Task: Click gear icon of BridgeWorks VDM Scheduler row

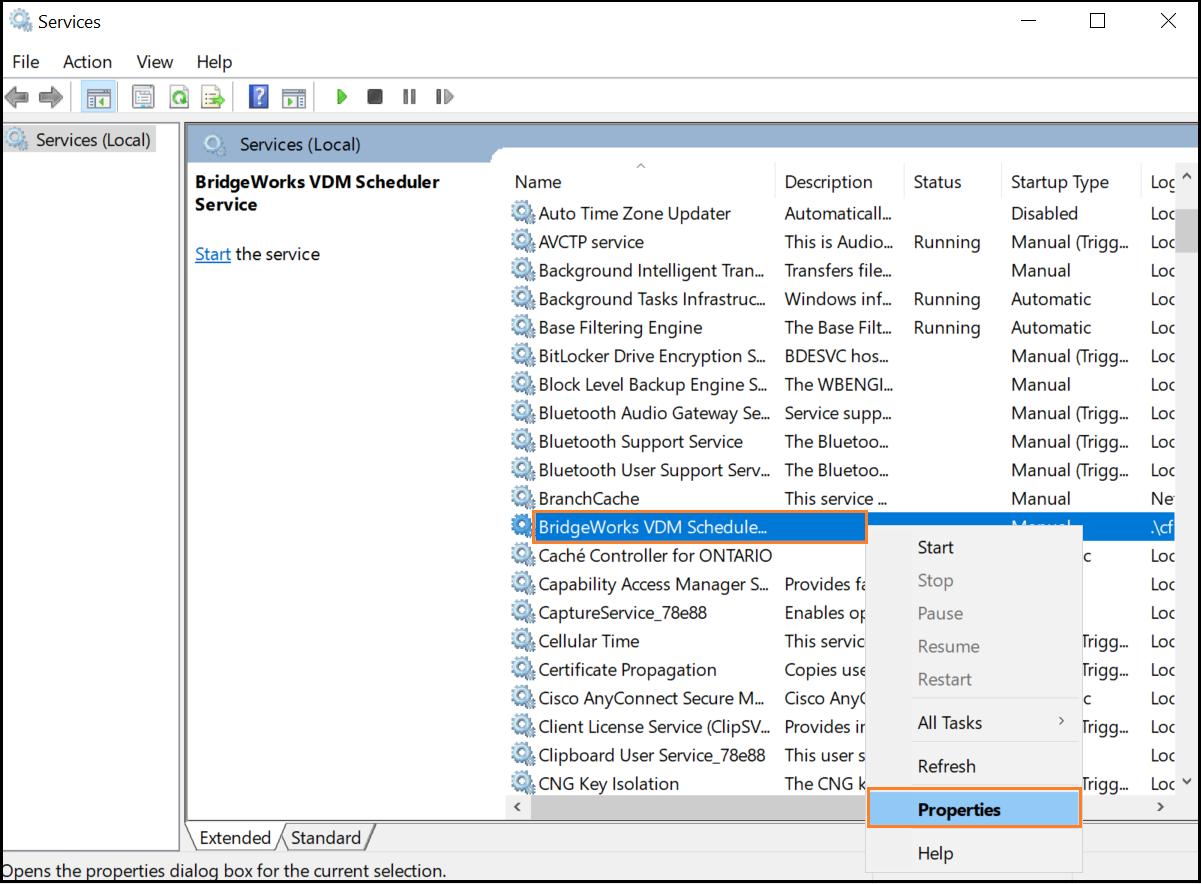Action: pyautogui.click(x=522, y=526)
